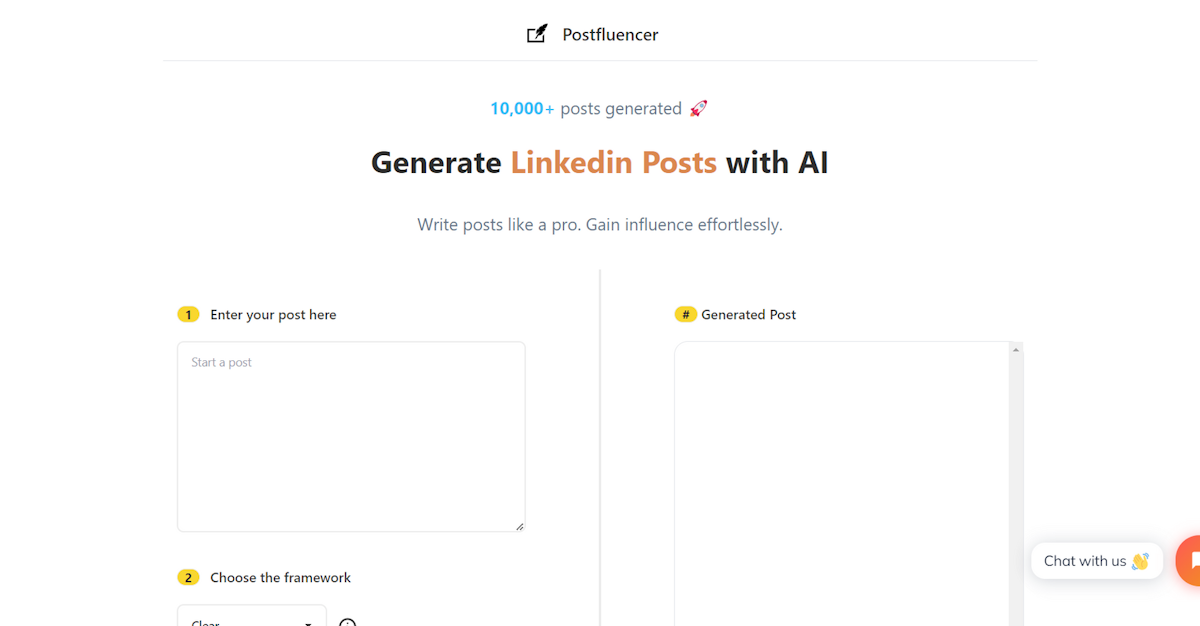Click the yellow step 2 badge
Screen dimensions: 1200x626
tap(189, 577)
